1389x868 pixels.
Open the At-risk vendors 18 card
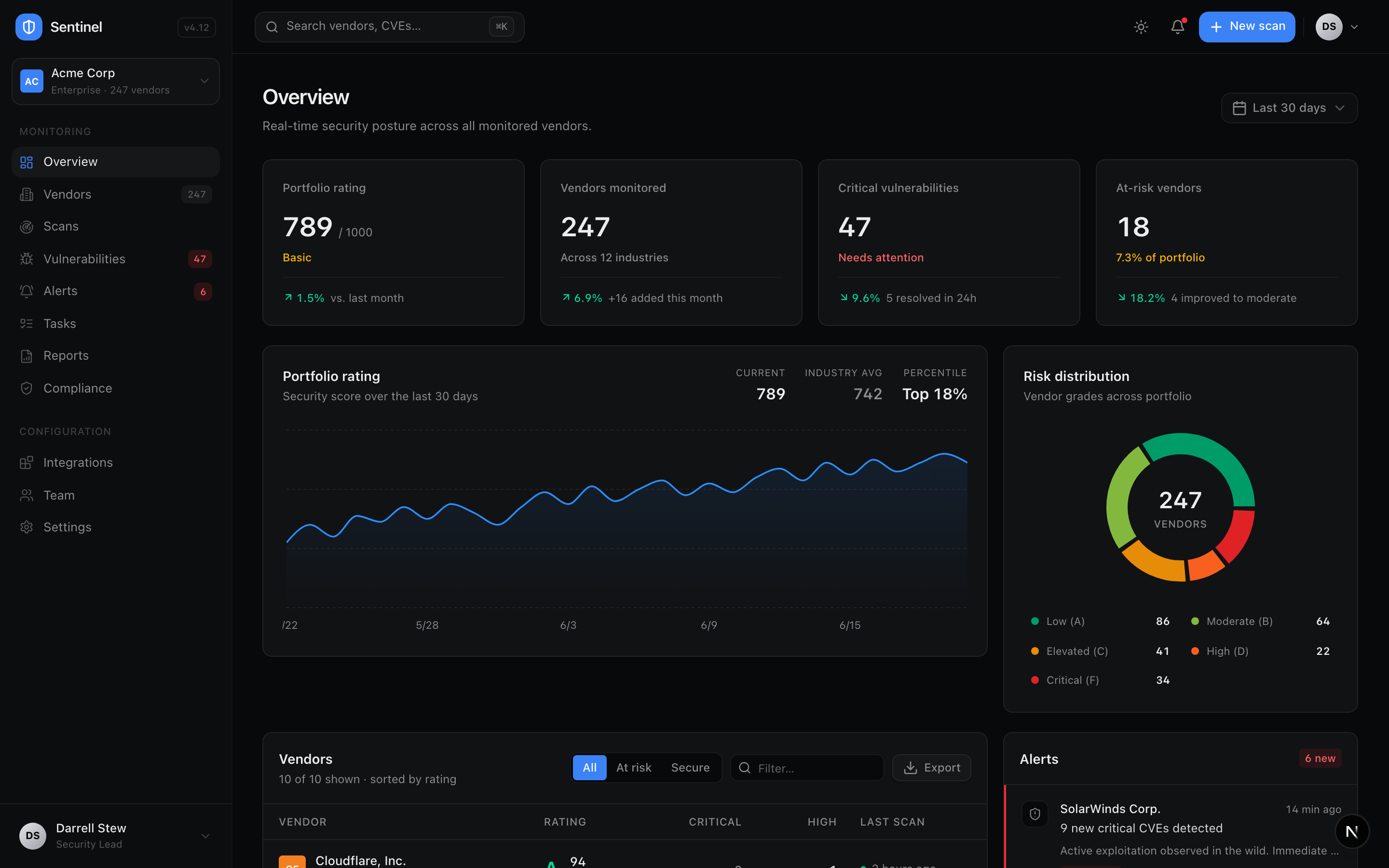pos(1226,243)
